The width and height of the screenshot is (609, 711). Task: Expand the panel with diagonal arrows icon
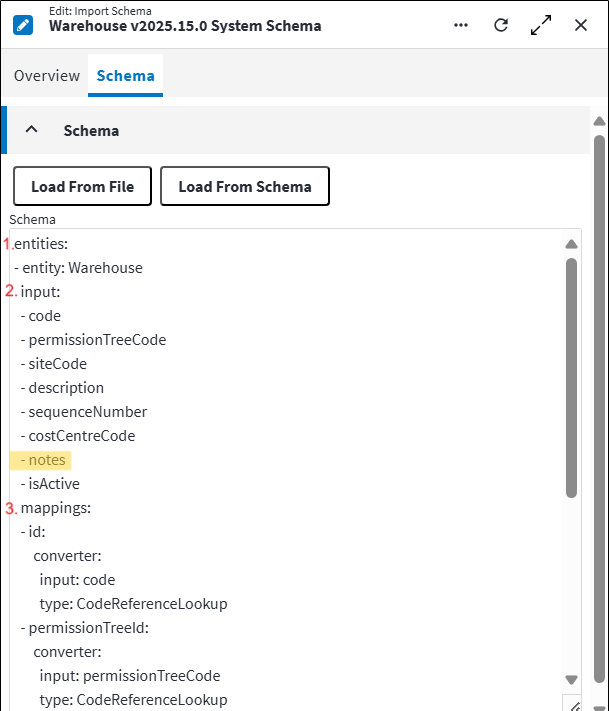click(541, 25)
